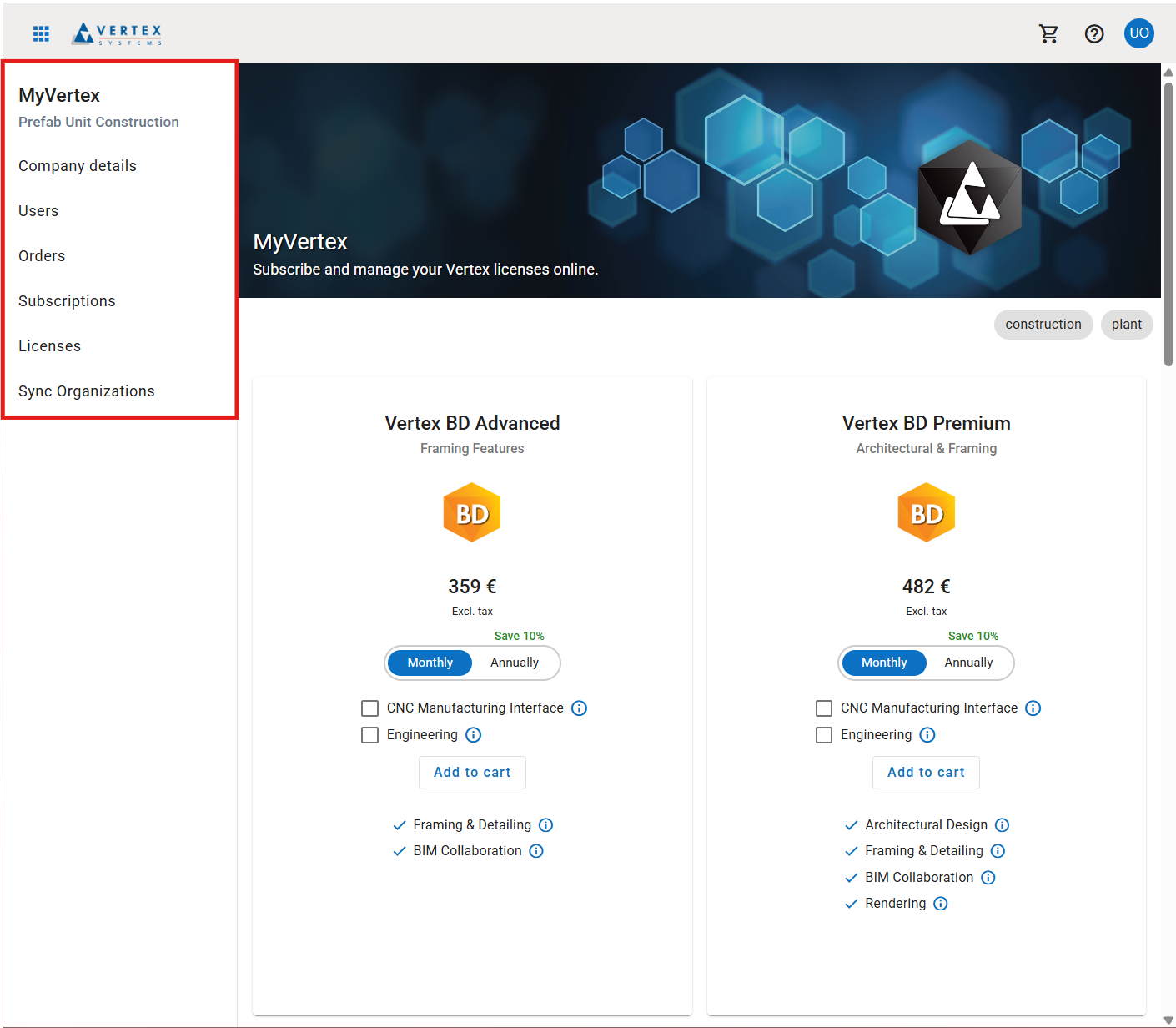Viewport: 1176px width, 1028px height.
Task: Filter products by construction tag
Action: (1043, 325)
